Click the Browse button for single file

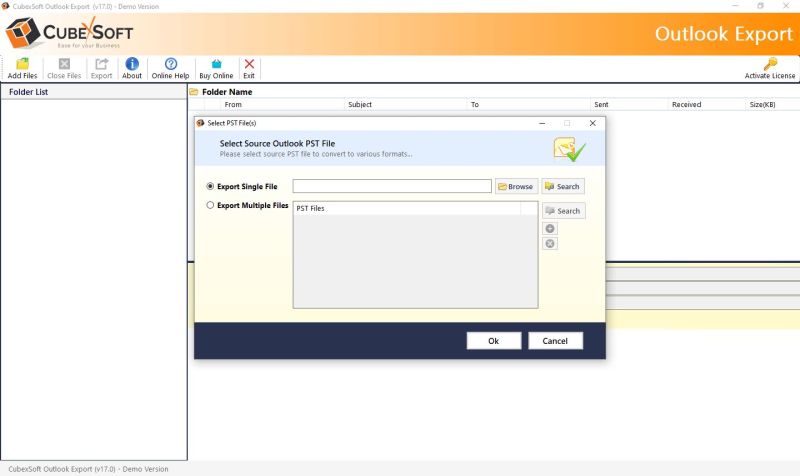point(516,186)
